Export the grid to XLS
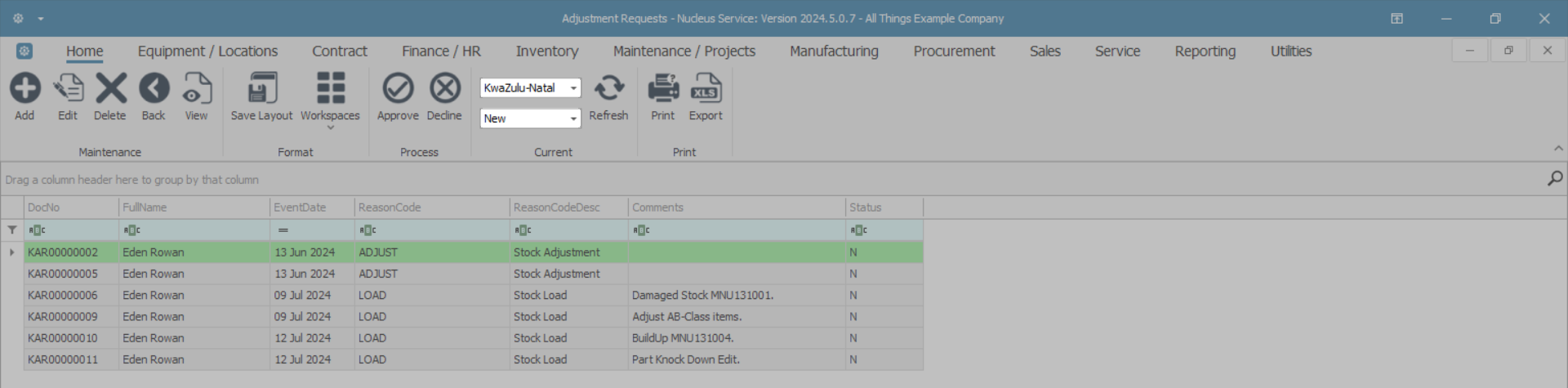Screen dimensions: 1568x388 706,88
